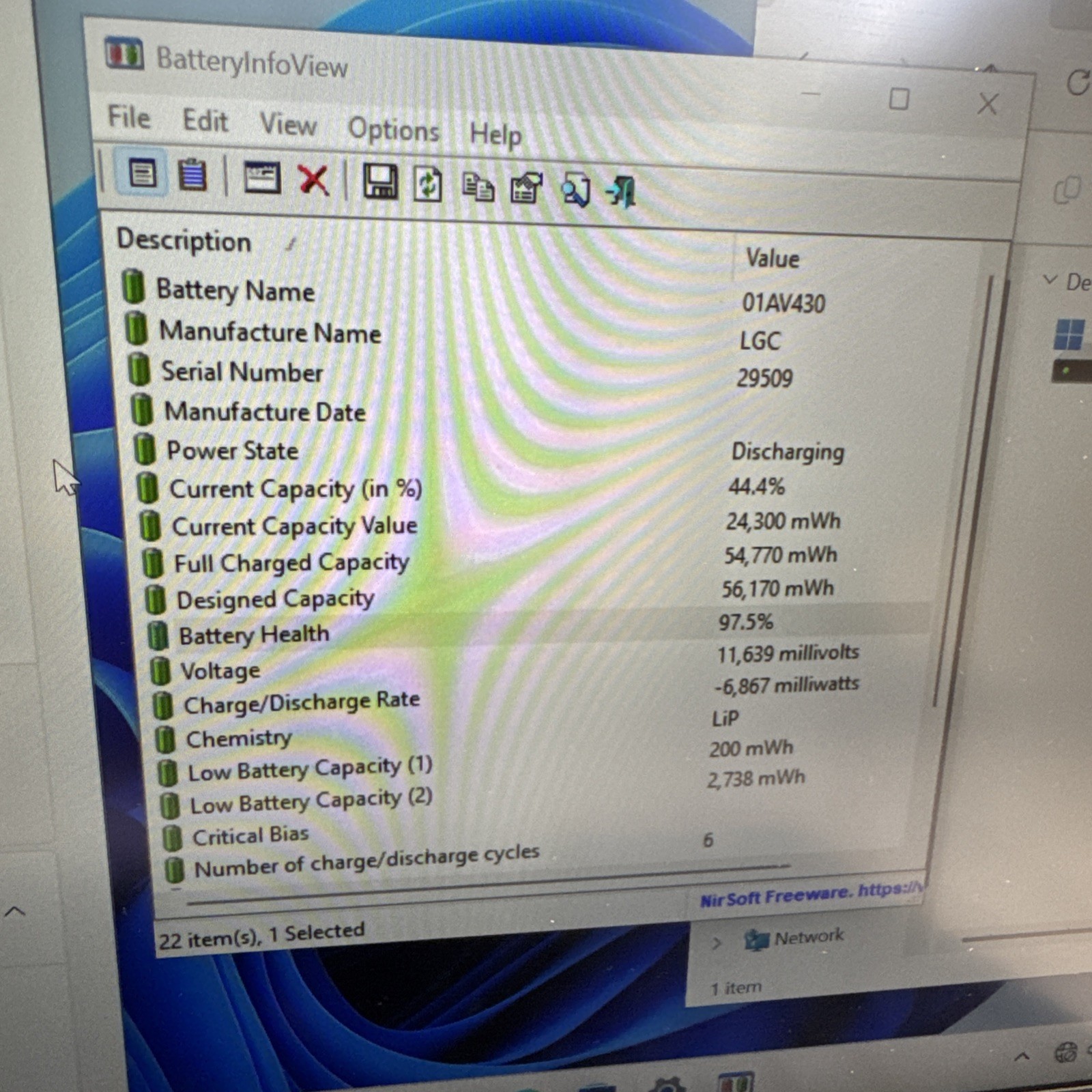The width and height of the screenshot is (1092, 1092).
Task: Click the floppy disk Save toolbar icon
Action: [379, 183]
